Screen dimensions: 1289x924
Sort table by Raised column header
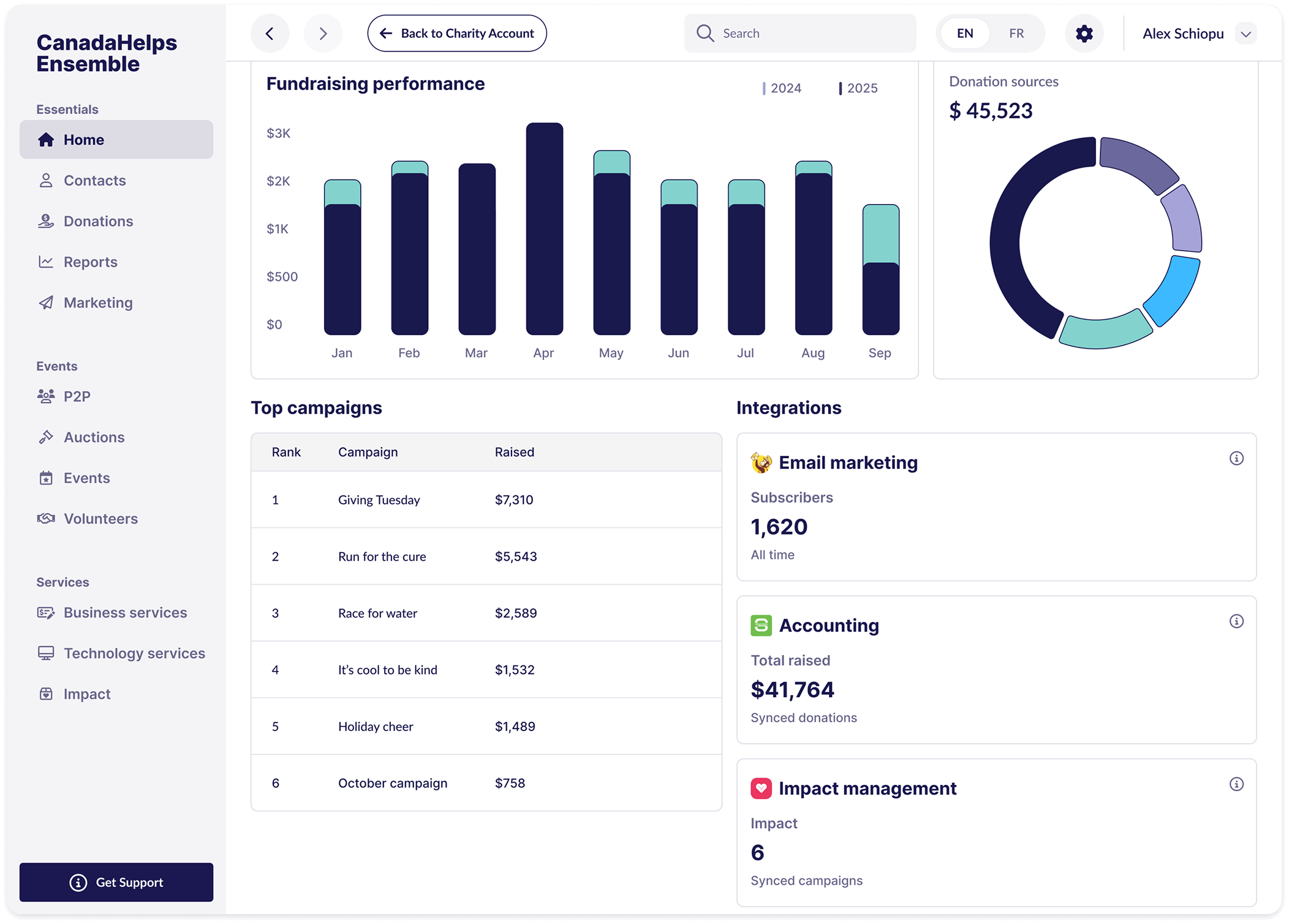(514, 452)
